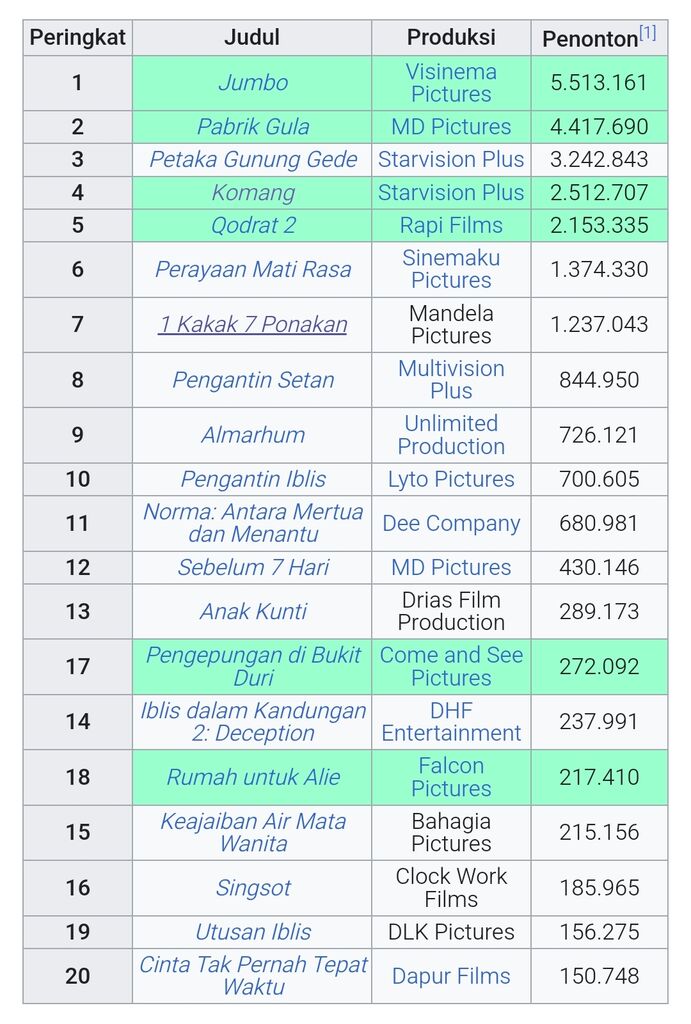Open the Qodrat 2 film link

click(x=253, y=225)
